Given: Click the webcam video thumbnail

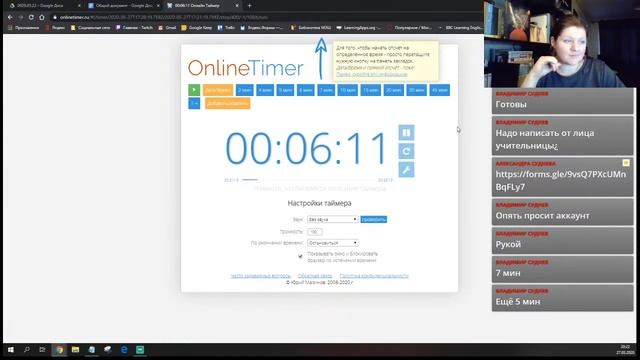Looking at the screenshot, I should pos(560,44).
